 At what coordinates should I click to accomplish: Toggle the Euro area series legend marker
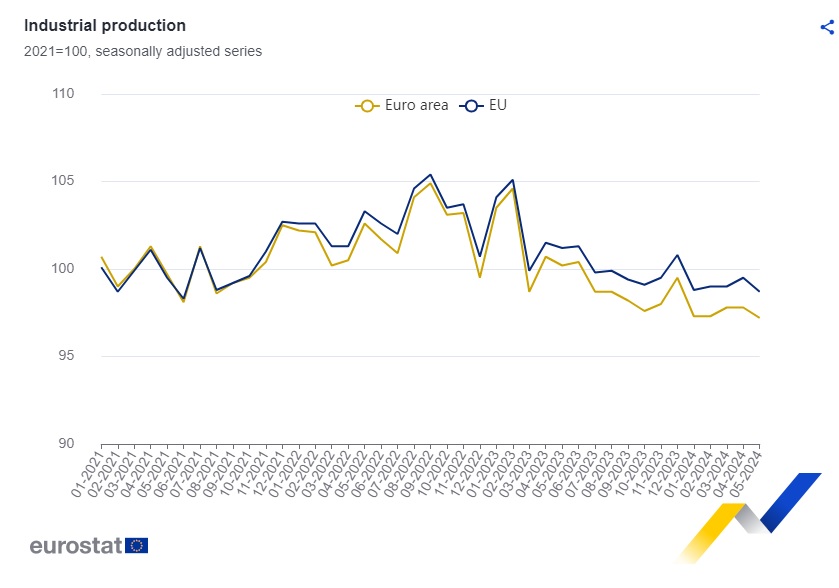click(367, 106)
